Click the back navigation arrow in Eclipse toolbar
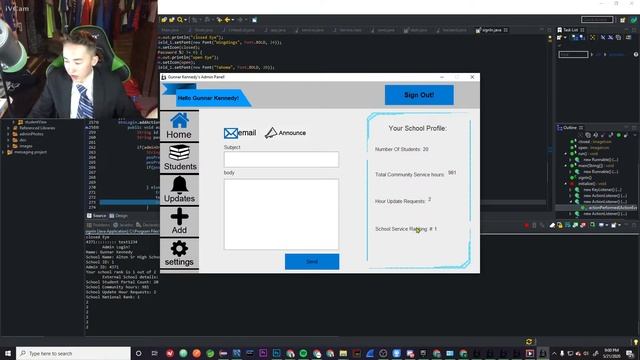The height and width of the screenshot is (360, 640). [x=227, y=20]
